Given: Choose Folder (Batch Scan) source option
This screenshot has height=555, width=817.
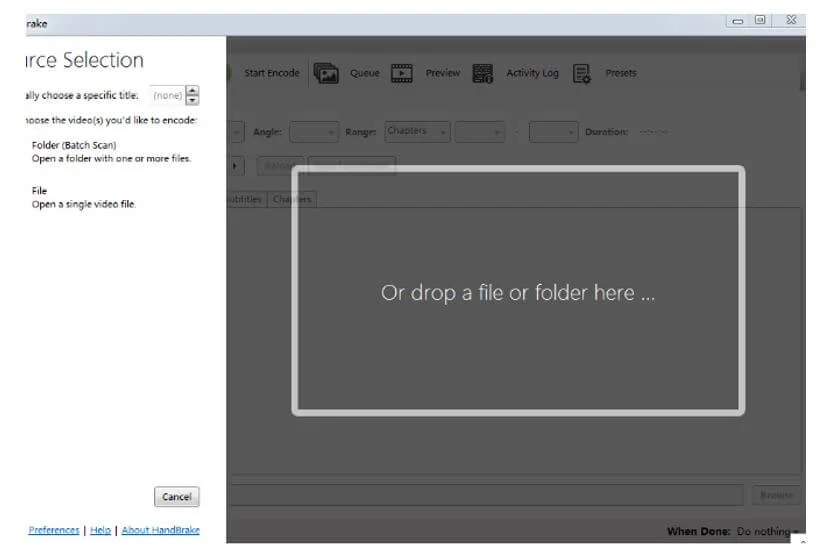Looking at the screenshot, I should click(74, 145).
